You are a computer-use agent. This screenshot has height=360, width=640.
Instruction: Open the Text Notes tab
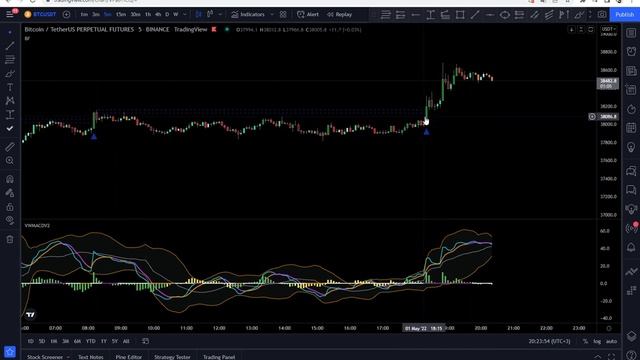pyautogui.click(x=91, y=357)
